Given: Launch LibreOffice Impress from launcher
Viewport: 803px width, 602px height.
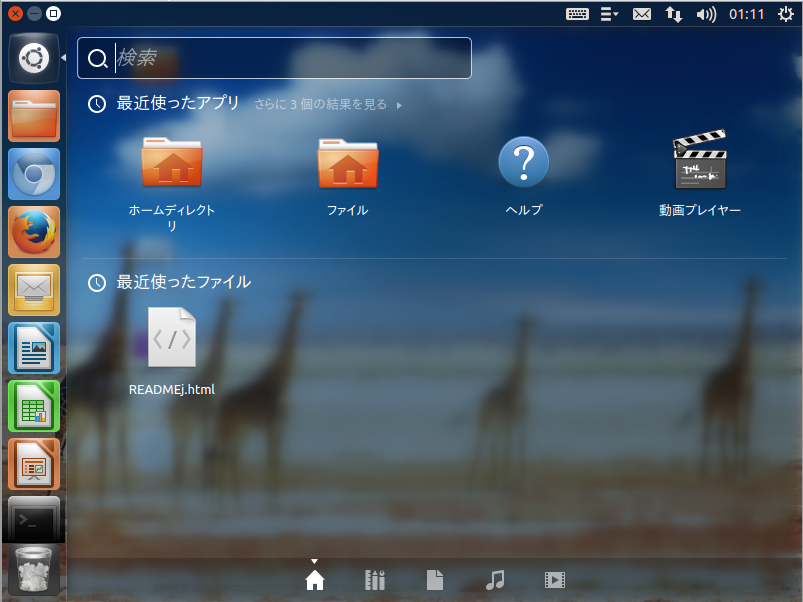Looking at the screenshot, I should pos(34,464).
